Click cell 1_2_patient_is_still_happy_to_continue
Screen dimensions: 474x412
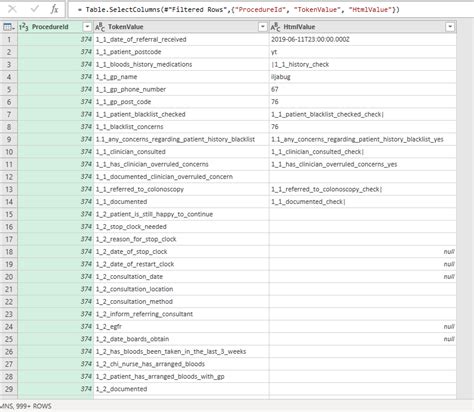pyautogui.click(x=181, y=214)
